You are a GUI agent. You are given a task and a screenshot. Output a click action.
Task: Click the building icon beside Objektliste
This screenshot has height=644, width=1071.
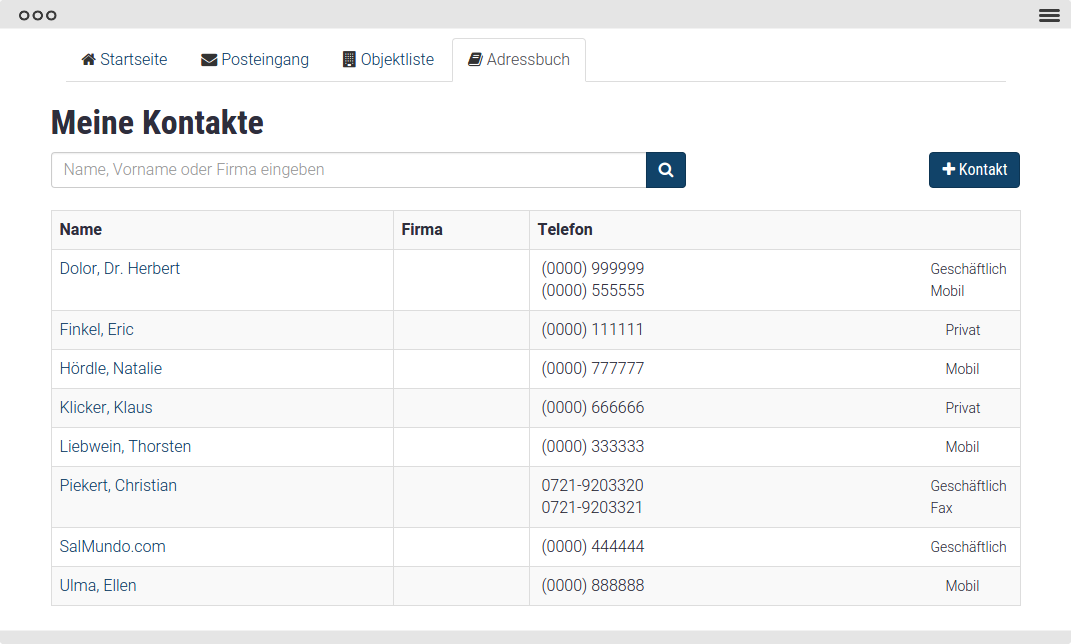(x=349, y=60)
